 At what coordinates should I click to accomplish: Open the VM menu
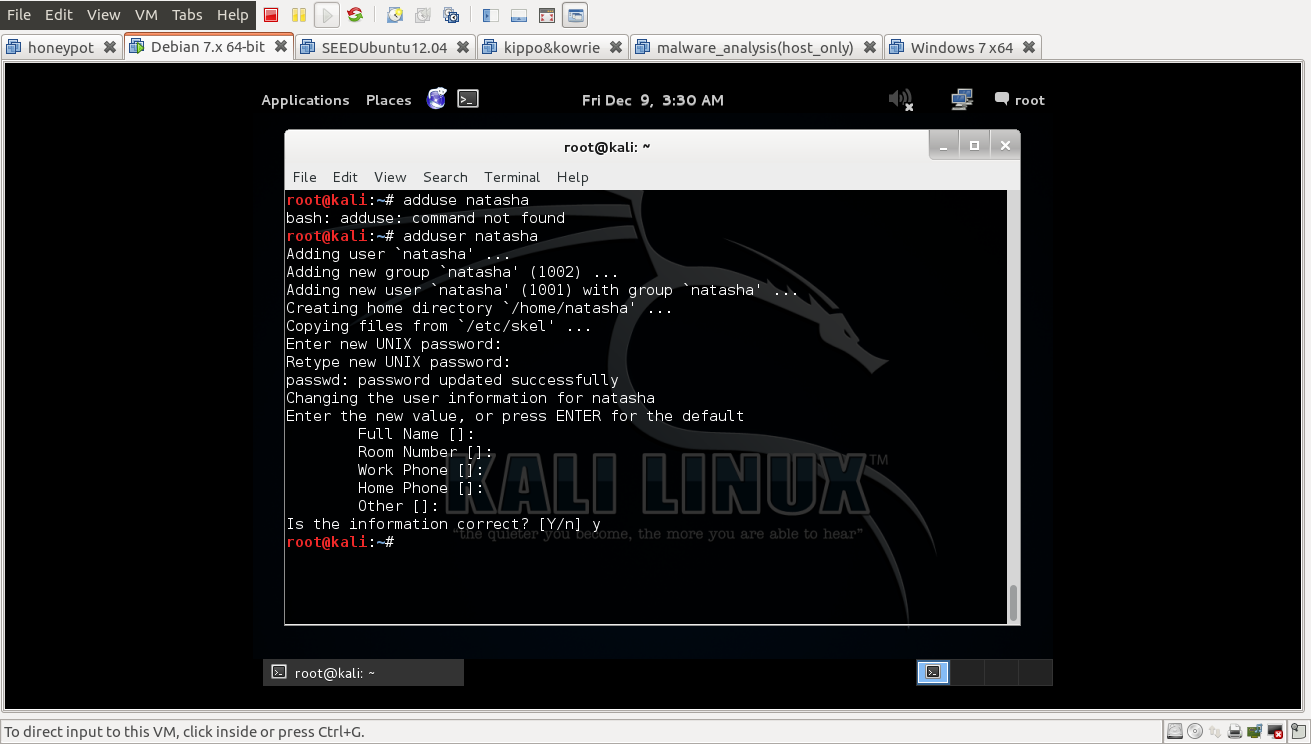(146, 15)
